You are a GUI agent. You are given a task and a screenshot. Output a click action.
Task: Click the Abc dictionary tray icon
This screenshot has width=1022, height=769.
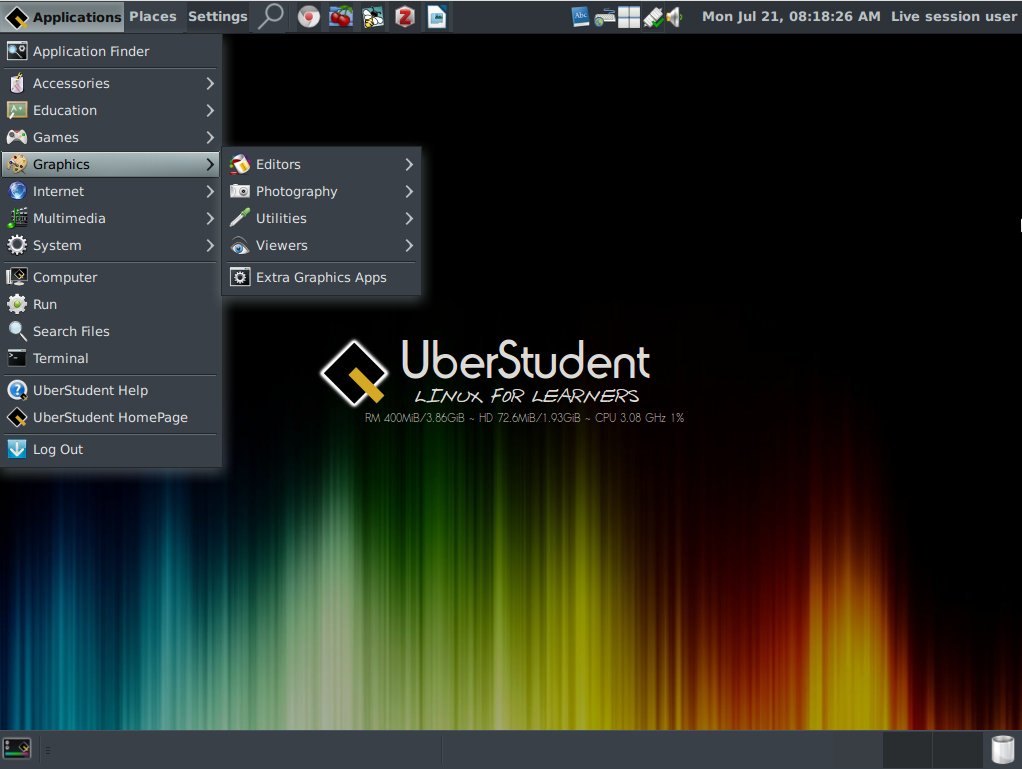coord(581,16)
